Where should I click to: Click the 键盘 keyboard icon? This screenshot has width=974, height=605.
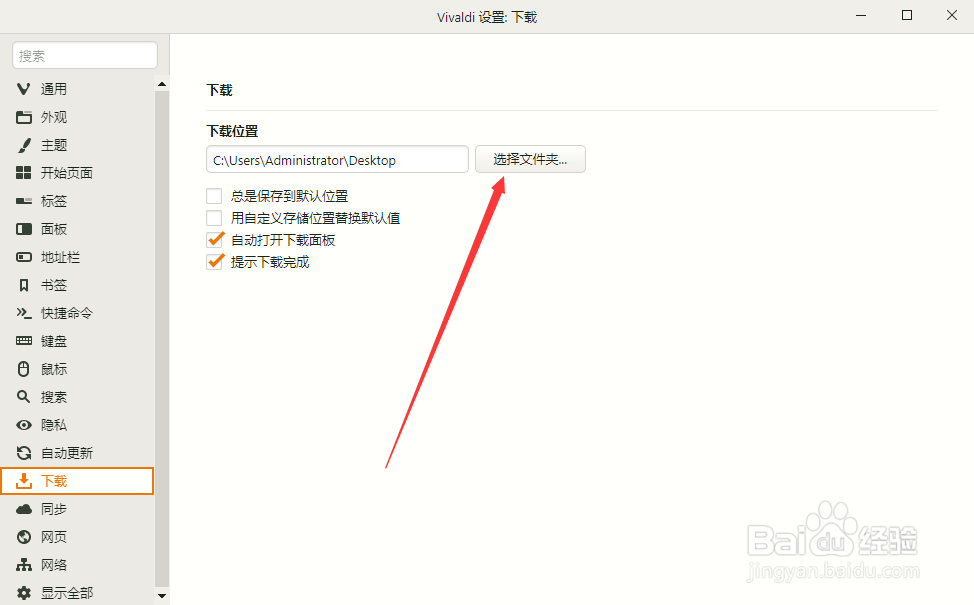(24, 340)
